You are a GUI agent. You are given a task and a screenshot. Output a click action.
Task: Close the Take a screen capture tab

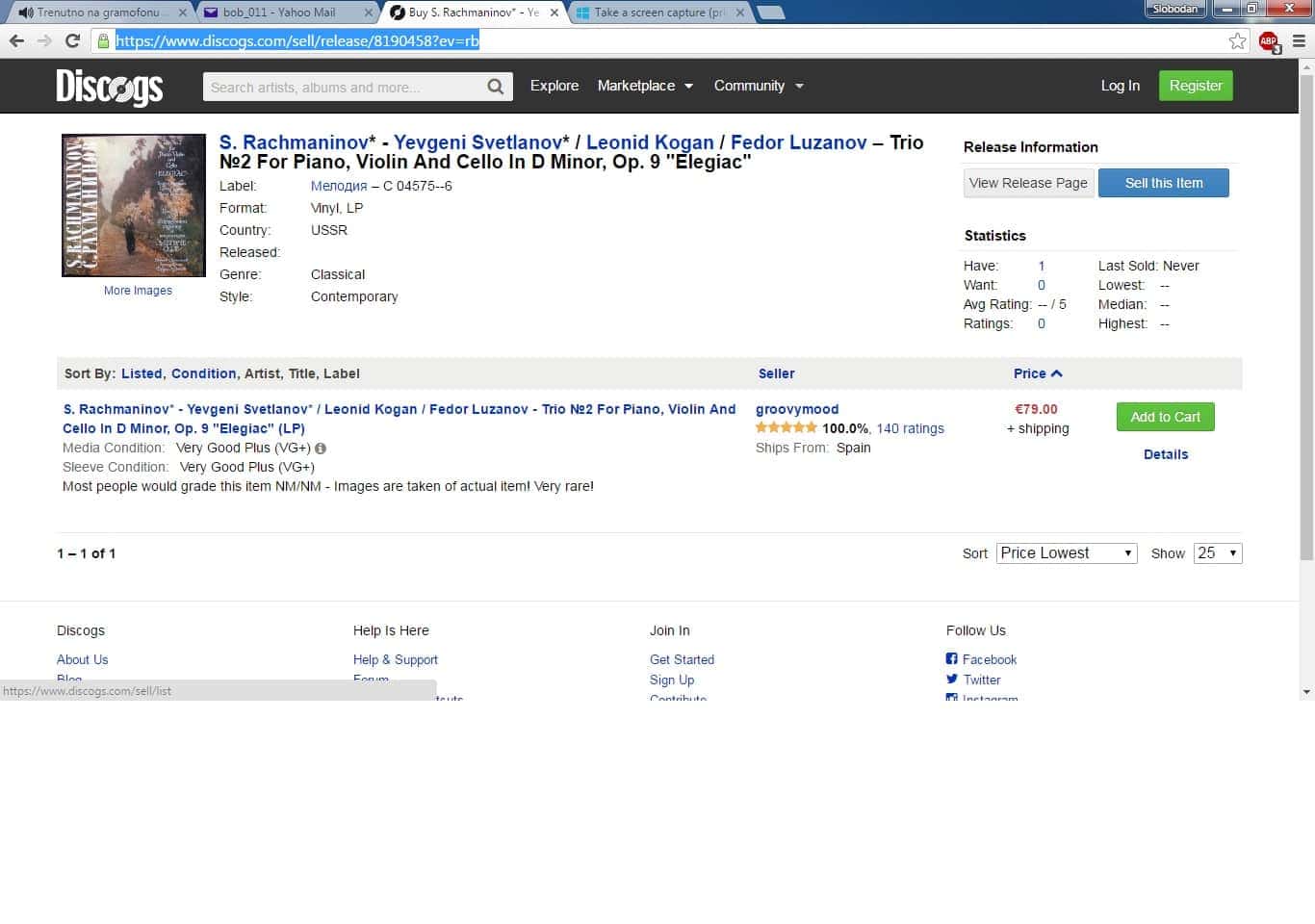739,13
